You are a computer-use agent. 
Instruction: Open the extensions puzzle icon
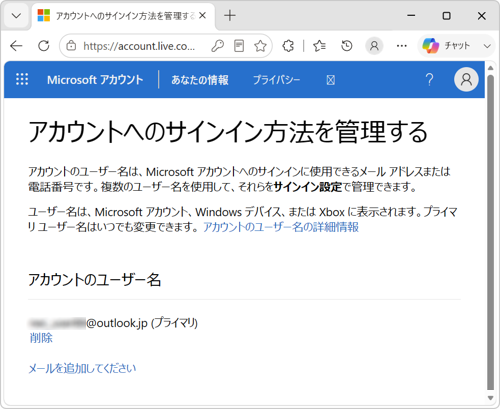pos(288,46)
